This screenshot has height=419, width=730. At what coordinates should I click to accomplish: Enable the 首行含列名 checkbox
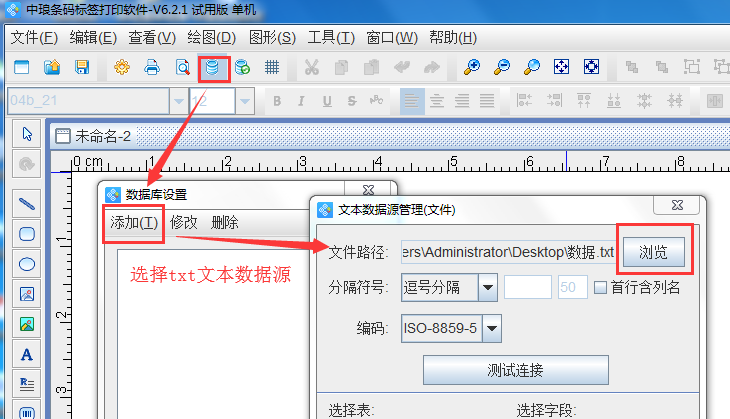pos(600,288)
